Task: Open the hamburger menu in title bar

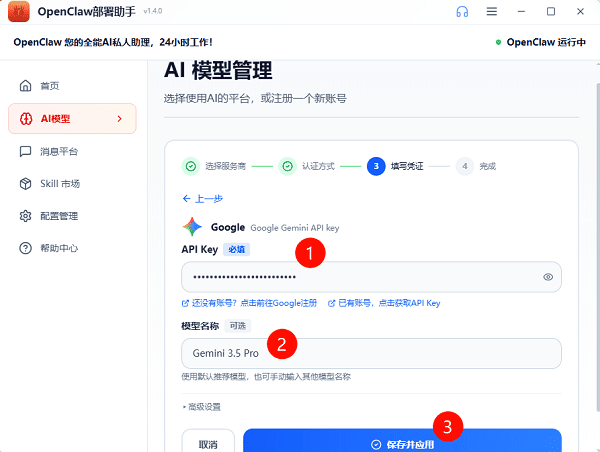Action: (492, 11)
